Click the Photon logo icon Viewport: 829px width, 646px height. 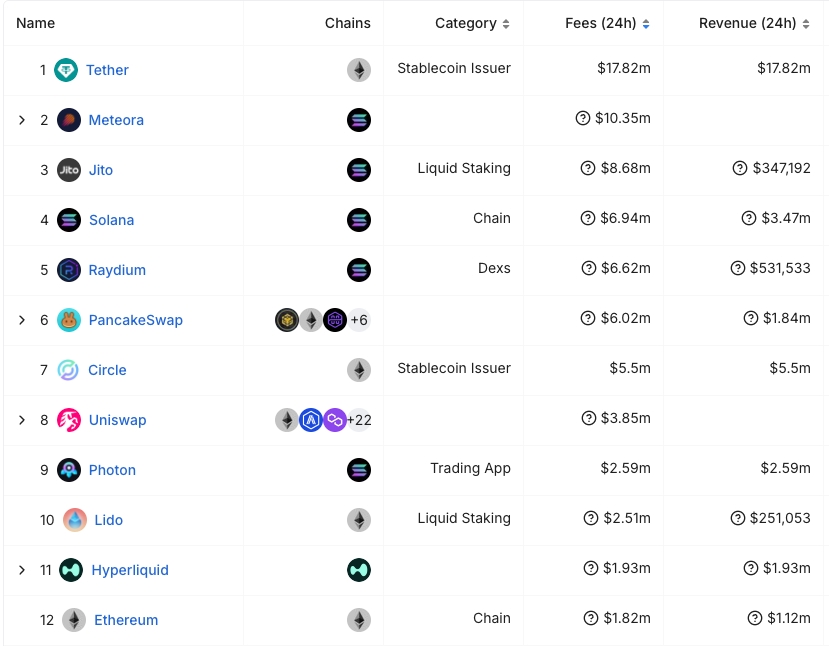point(69,470)
